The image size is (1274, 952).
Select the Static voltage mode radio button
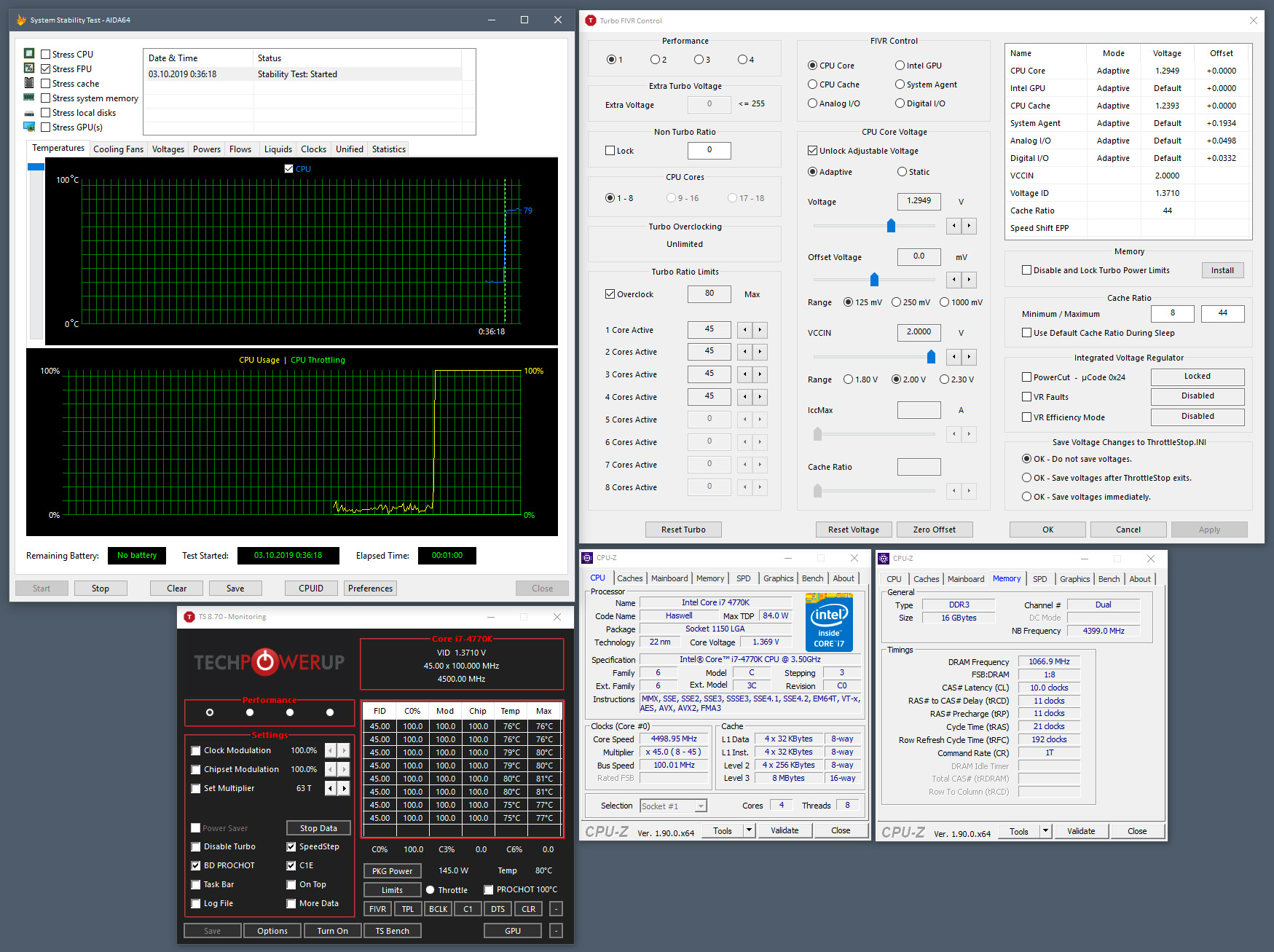[902, 172]
